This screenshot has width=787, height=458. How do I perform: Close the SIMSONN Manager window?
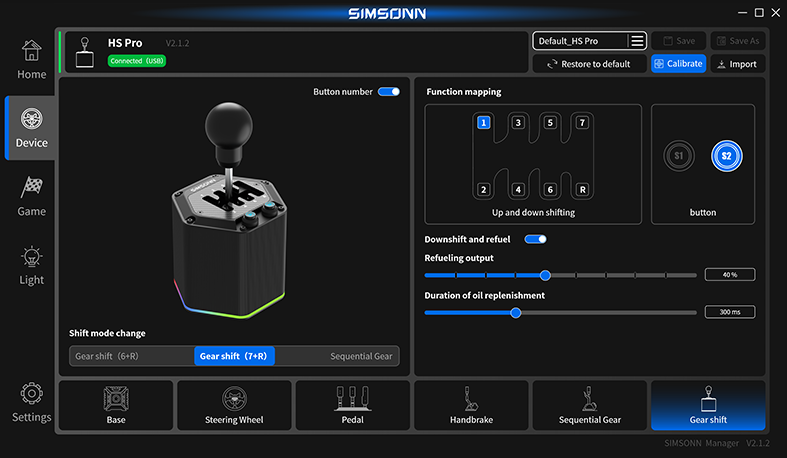(x=775, y=13)
